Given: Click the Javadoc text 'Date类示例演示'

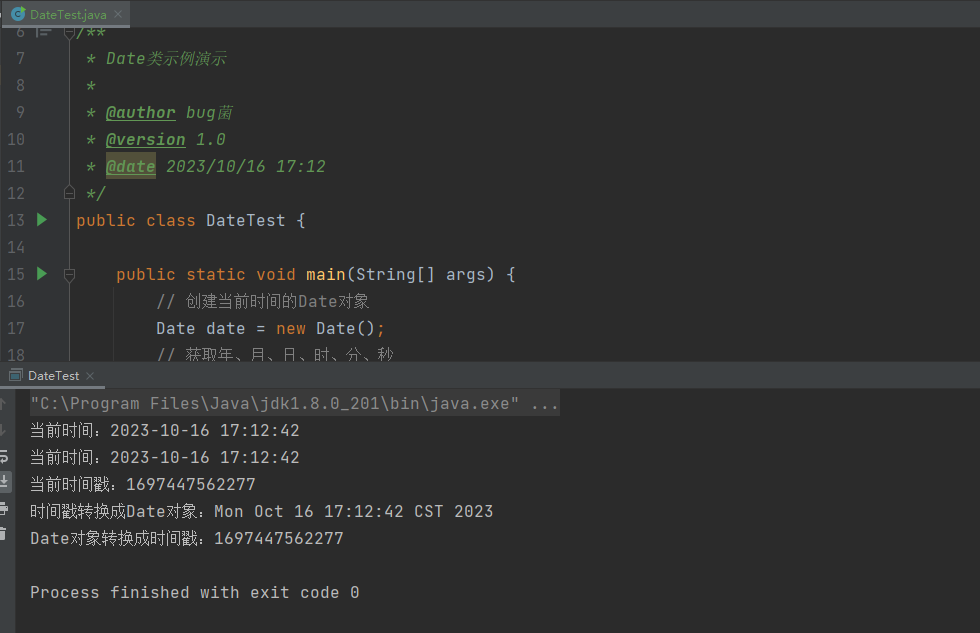Looking at the screenshot, I should (x=166, y=59).
